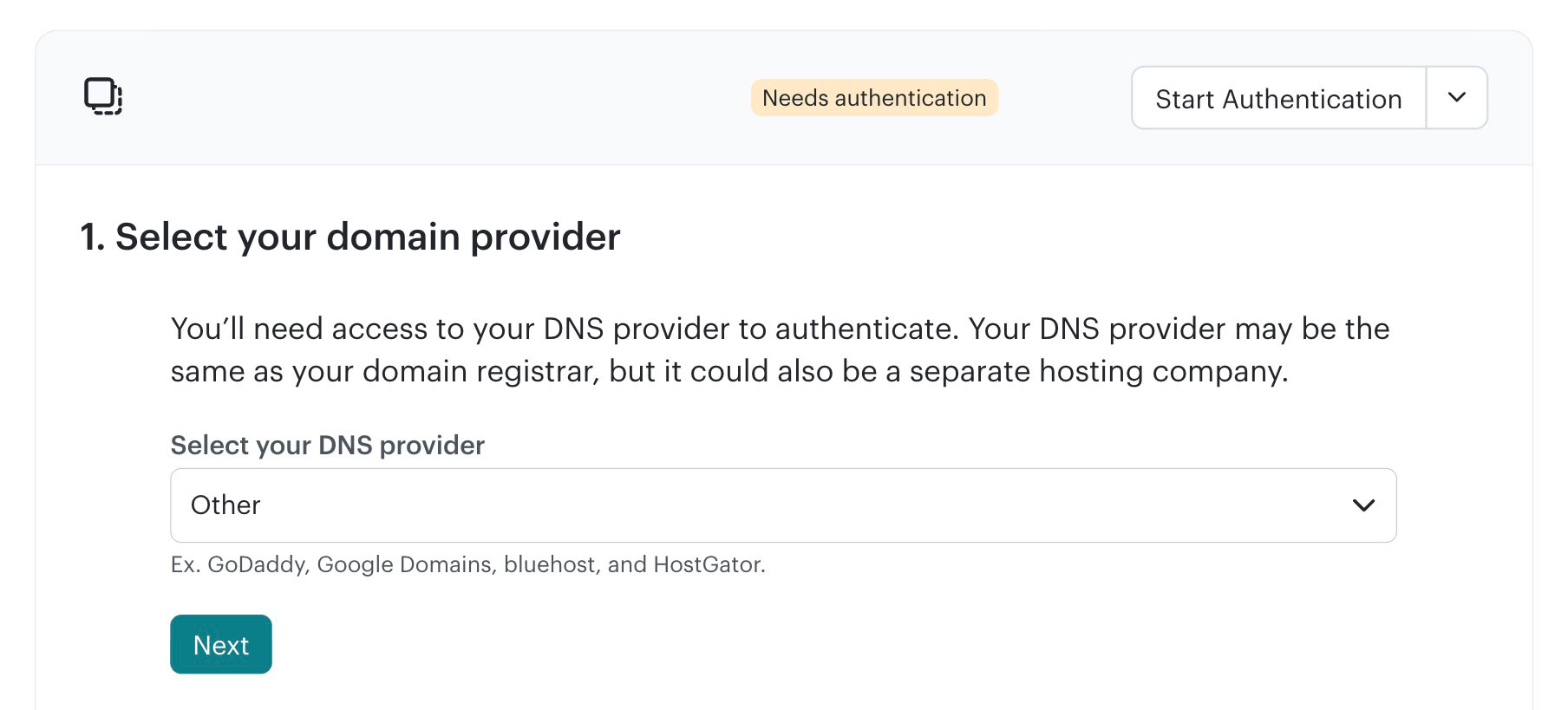Click 'HostGator' in the example hint
This screenshot has width=1568, height=710.
[707, 564]
